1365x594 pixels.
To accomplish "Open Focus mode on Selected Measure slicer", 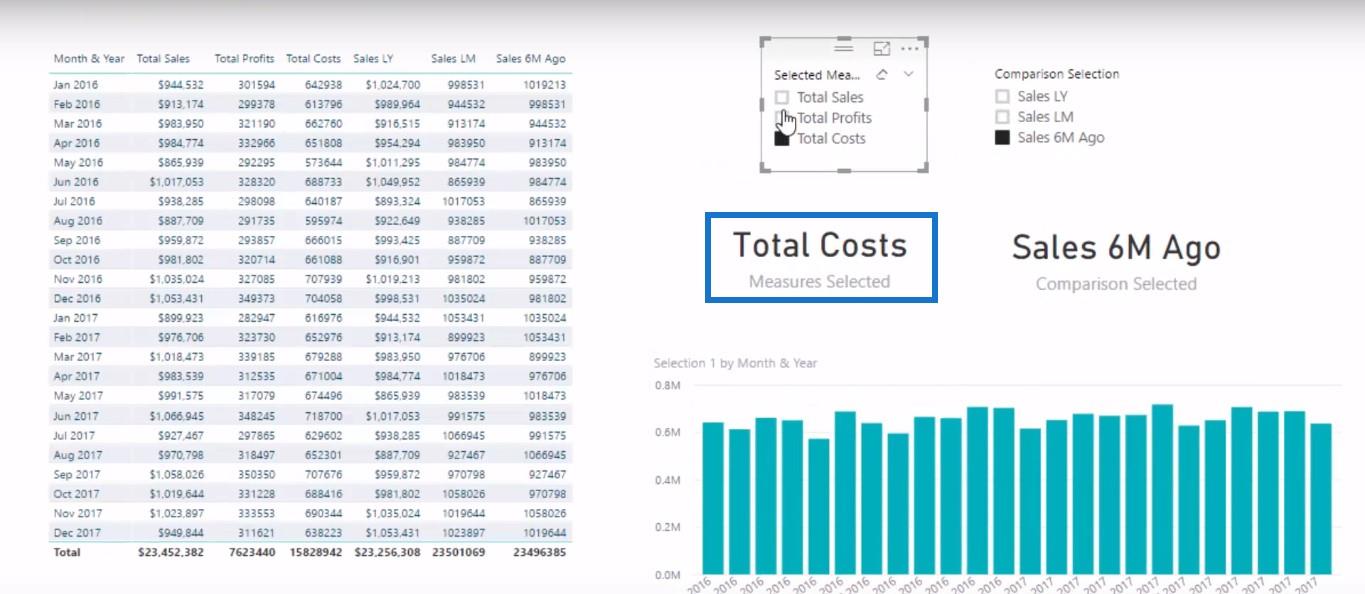I will tap(881, 48).
